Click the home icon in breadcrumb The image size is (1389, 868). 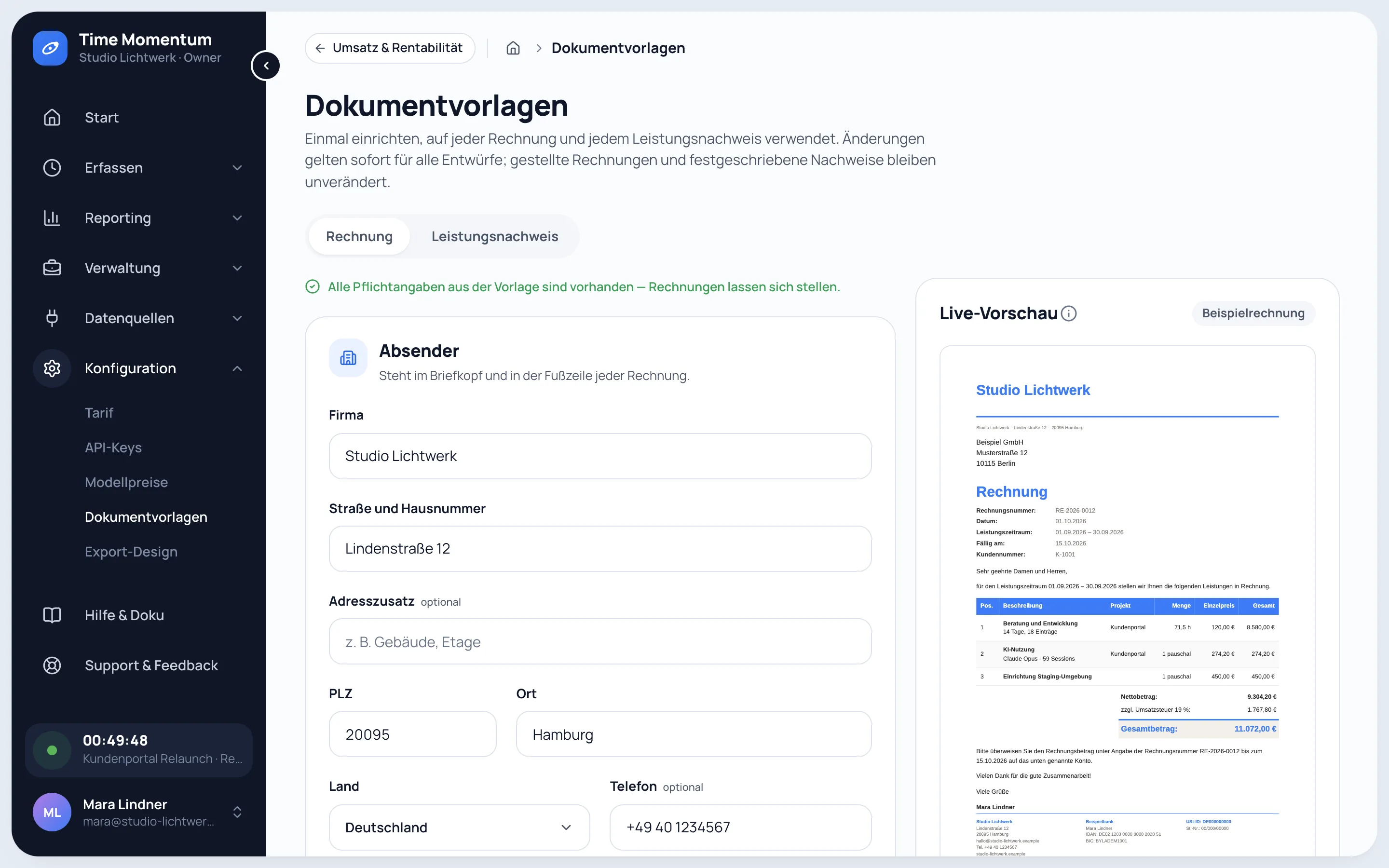tap(513, 48)
